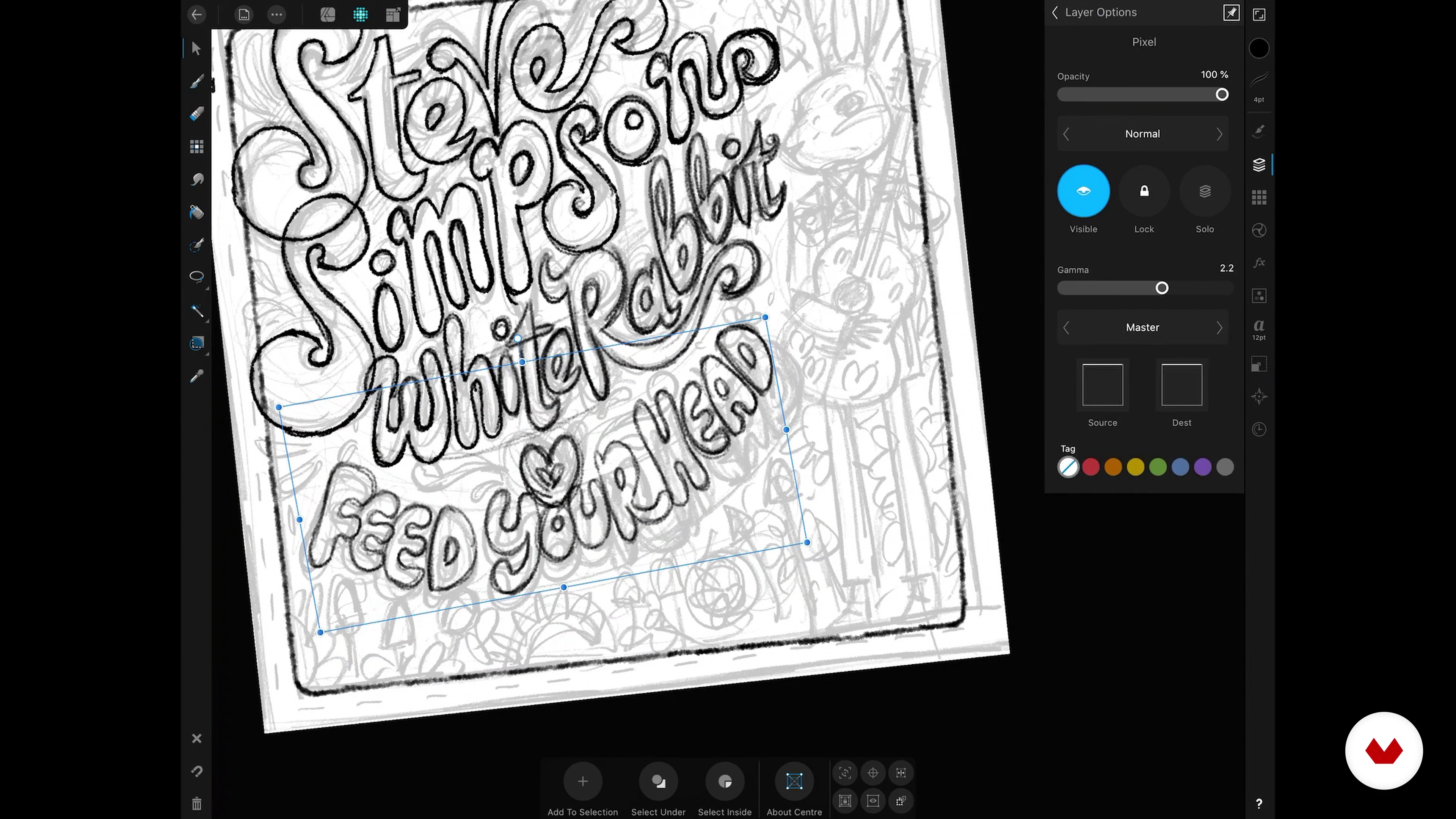Enable Select Under option

[658, 781]
